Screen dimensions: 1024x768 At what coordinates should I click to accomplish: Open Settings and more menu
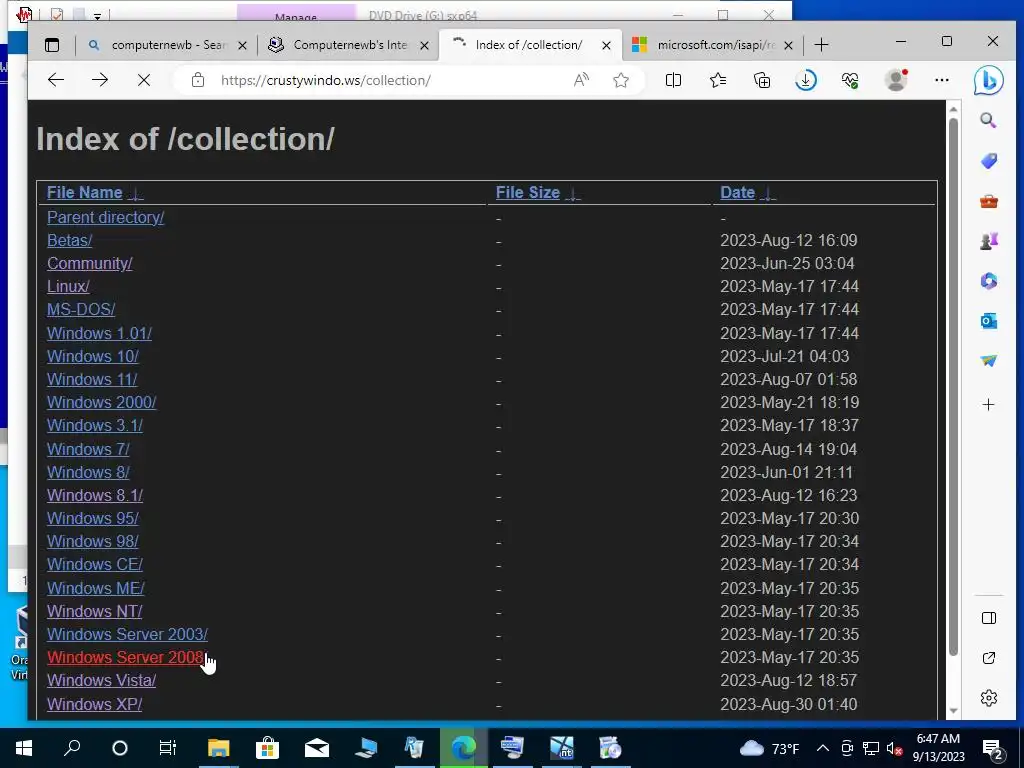click(941, 80)
